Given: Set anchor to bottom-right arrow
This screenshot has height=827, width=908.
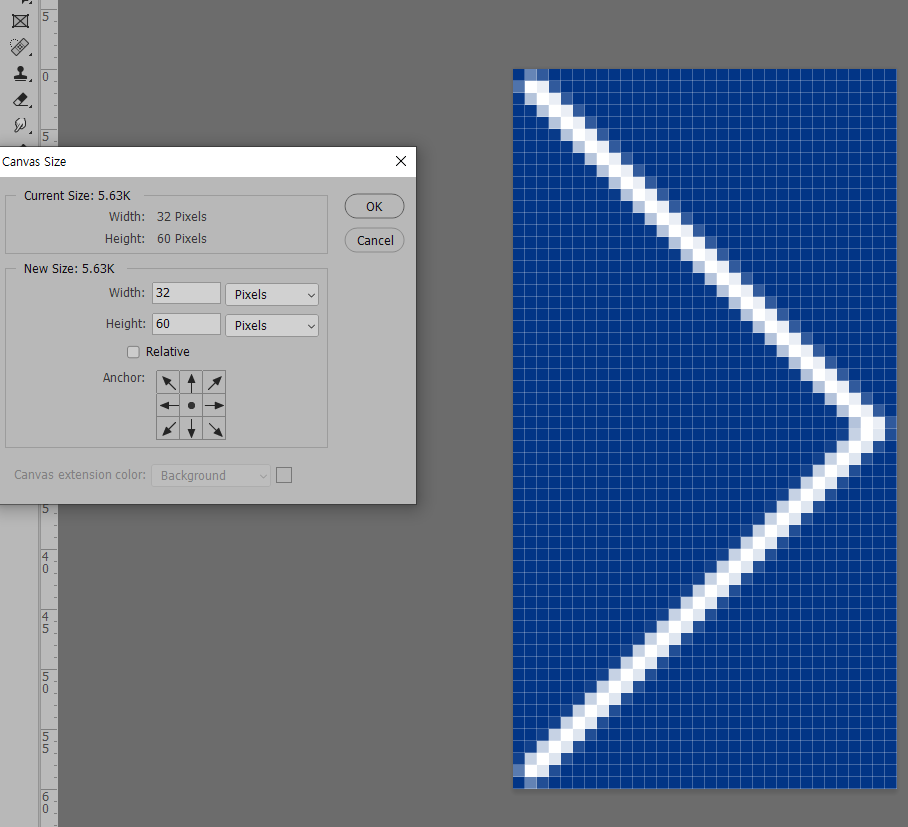Looking at the screenshot, I should [x=214, y=429].
